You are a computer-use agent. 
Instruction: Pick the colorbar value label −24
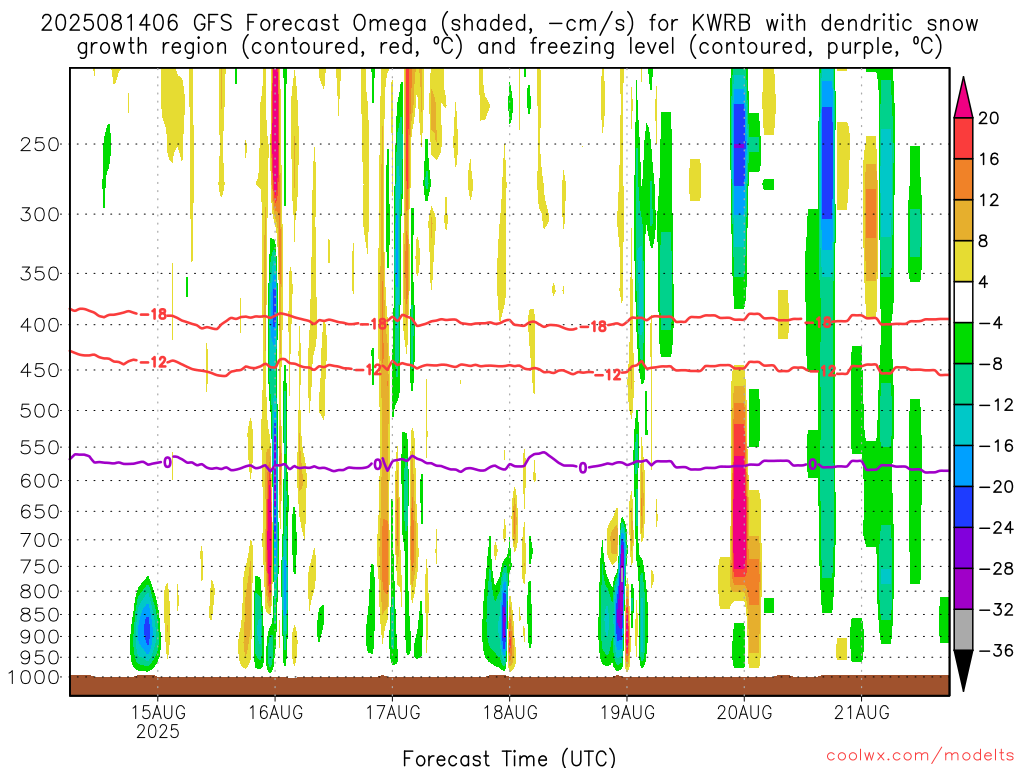click(x=996, y=528)
